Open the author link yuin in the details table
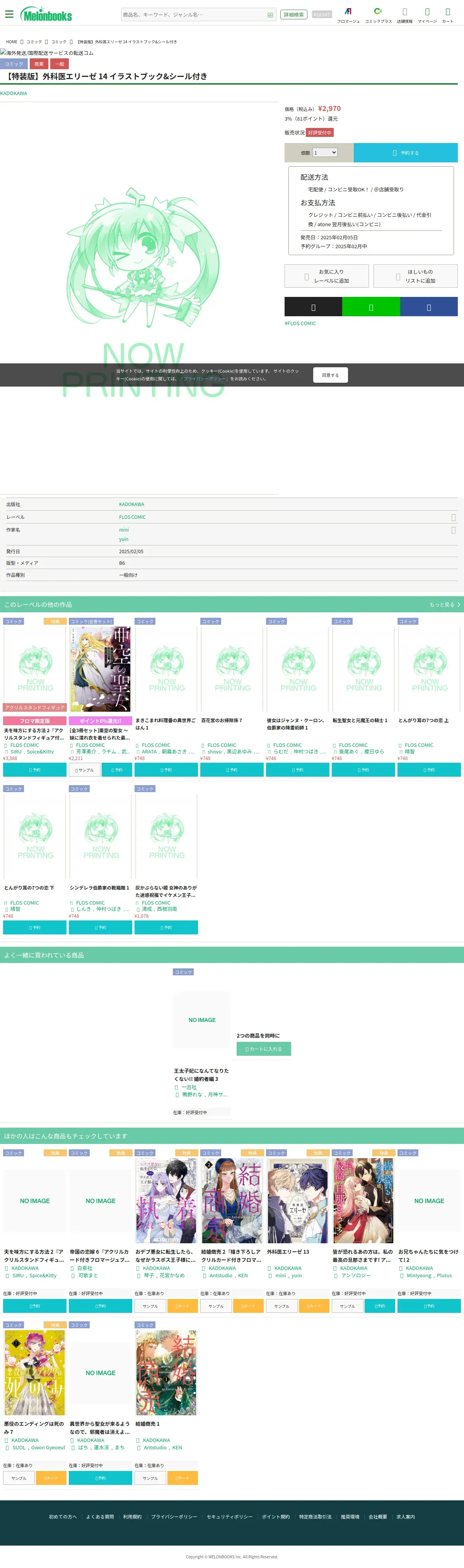The image size is (464, 1568). 124,539
